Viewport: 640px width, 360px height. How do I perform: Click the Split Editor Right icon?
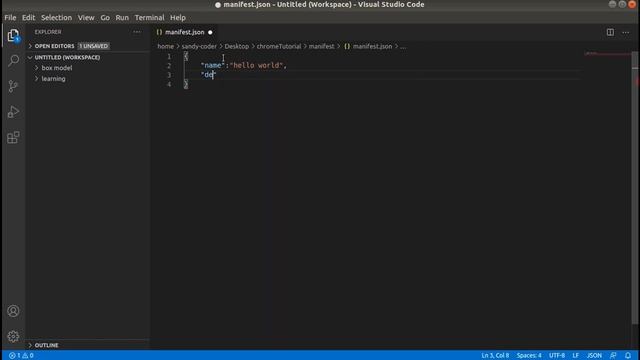(610, 32)
